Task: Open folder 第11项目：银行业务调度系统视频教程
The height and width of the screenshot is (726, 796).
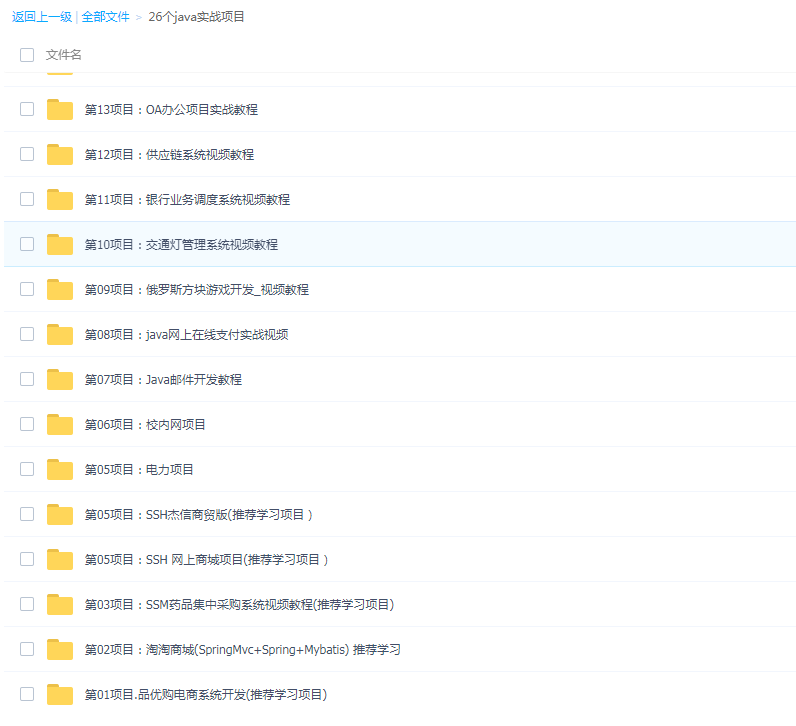Action: point(187,200)
